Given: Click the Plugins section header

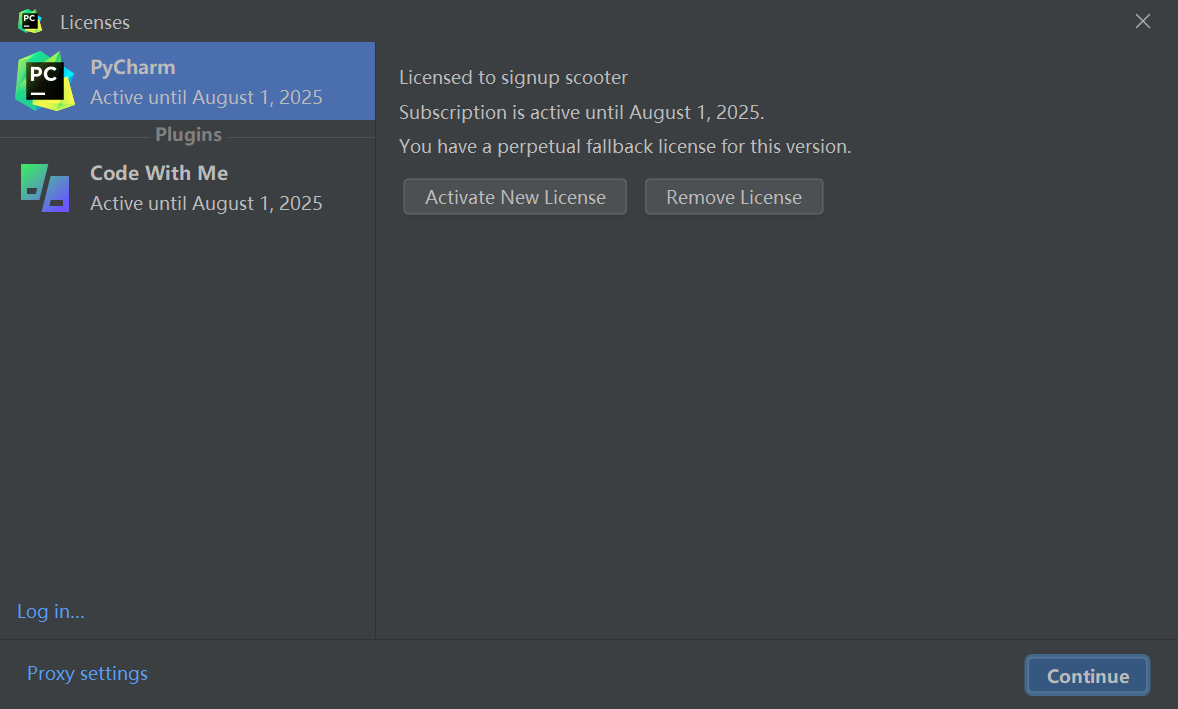Looking at the screenshot, I should (x=189, y=134).
